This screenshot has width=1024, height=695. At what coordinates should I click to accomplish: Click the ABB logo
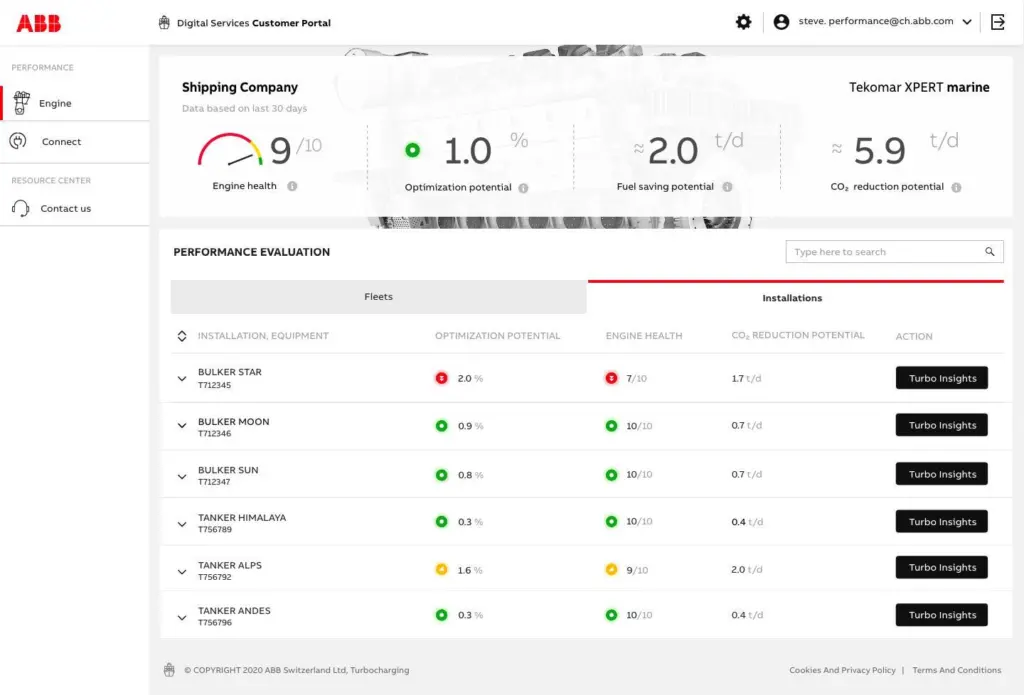[x=39, y=24]
